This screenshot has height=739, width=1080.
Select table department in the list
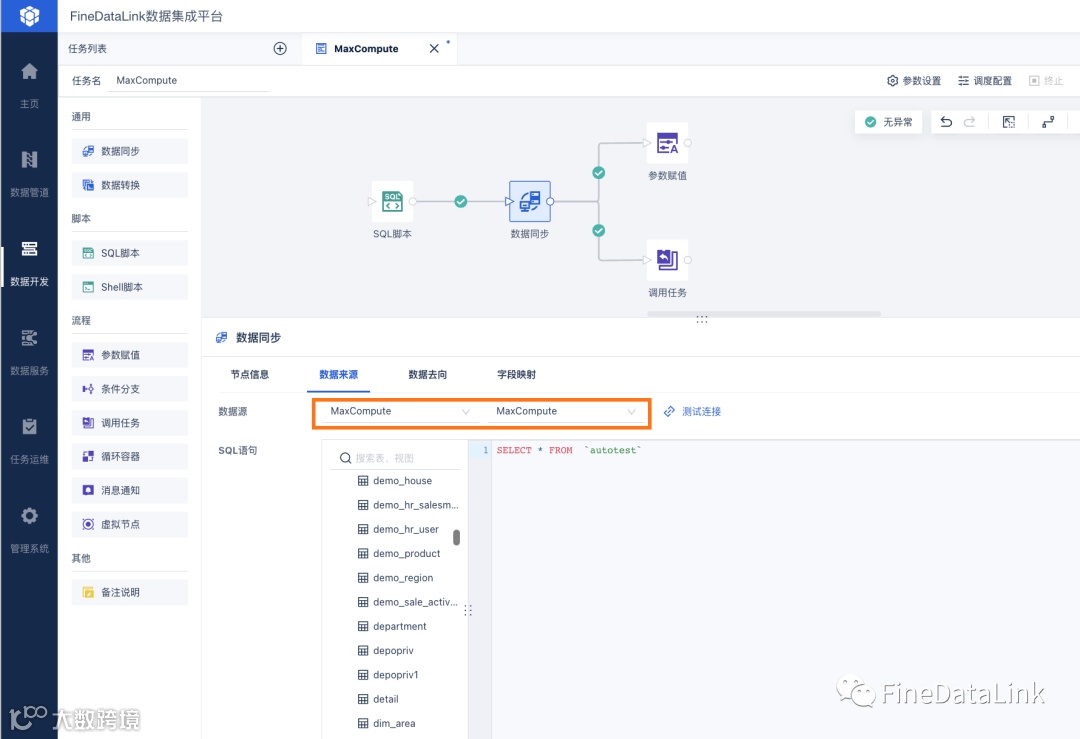392,626
